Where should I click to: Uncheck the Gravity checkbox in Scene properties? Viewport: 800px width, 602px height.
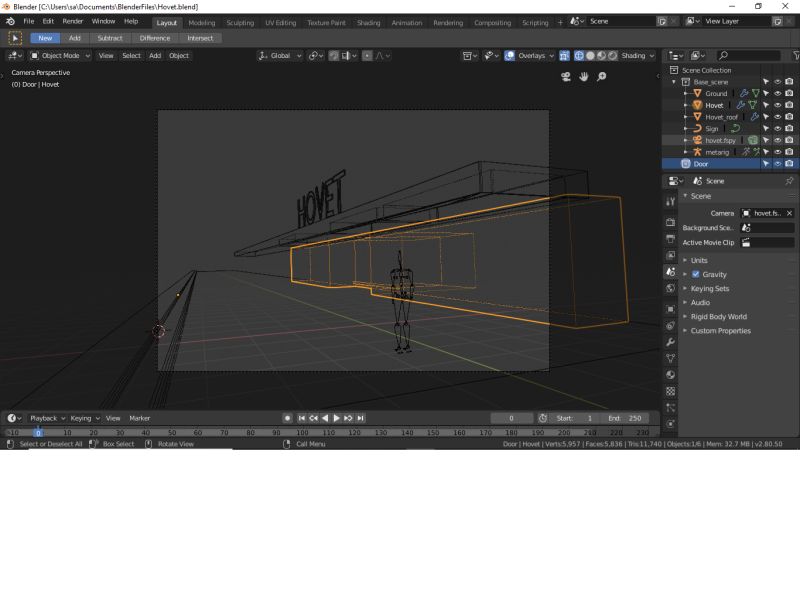695,274
